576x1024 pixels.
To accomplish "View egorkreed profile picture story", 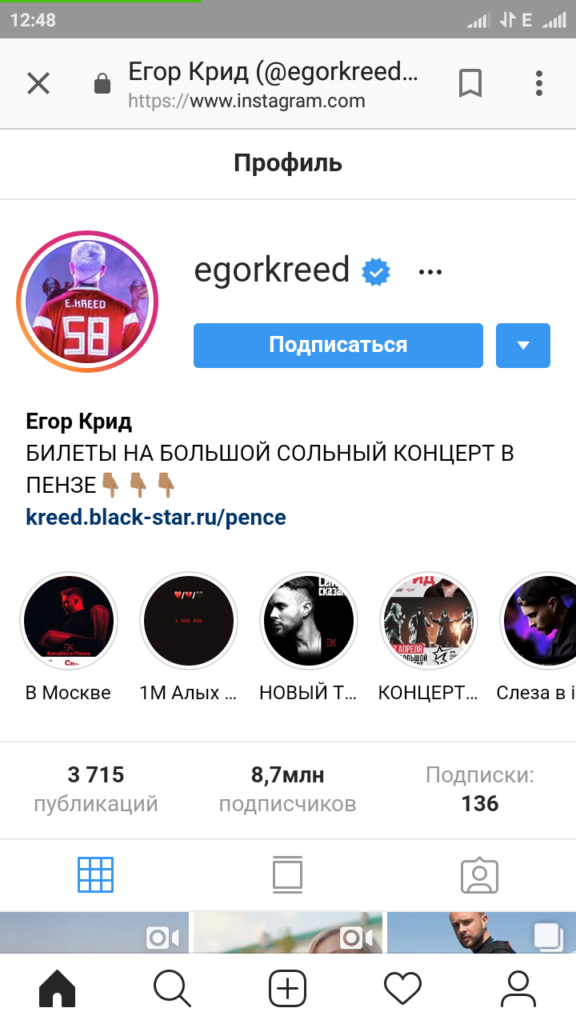I will pyautogui.click(x=88, y=301).
